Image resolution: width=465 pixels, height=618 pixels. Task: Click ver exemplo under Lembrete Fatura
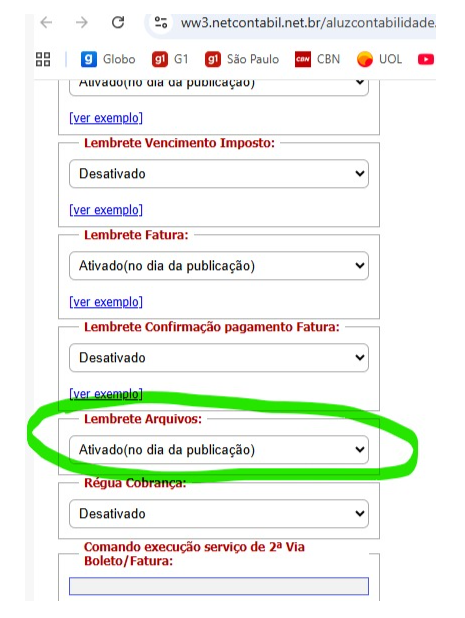coord(106,302)
